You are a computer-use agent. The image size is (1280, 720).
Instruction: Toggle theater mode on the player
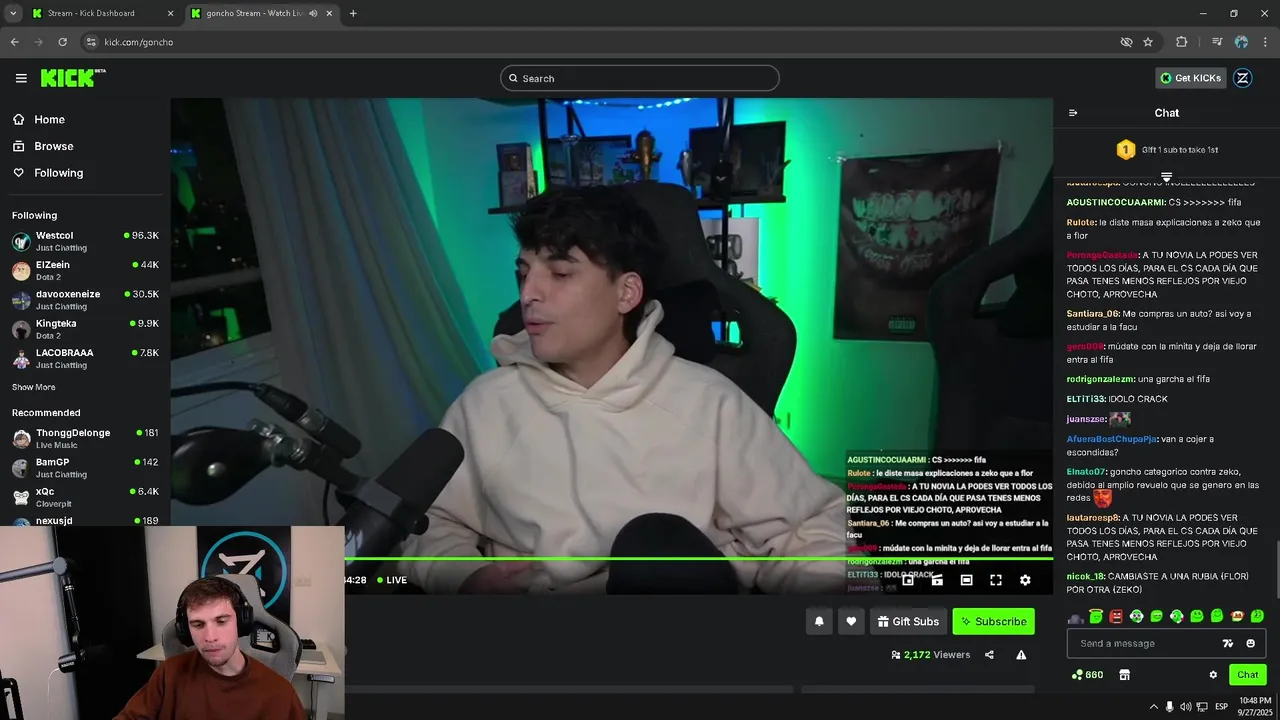coord(966,580)
